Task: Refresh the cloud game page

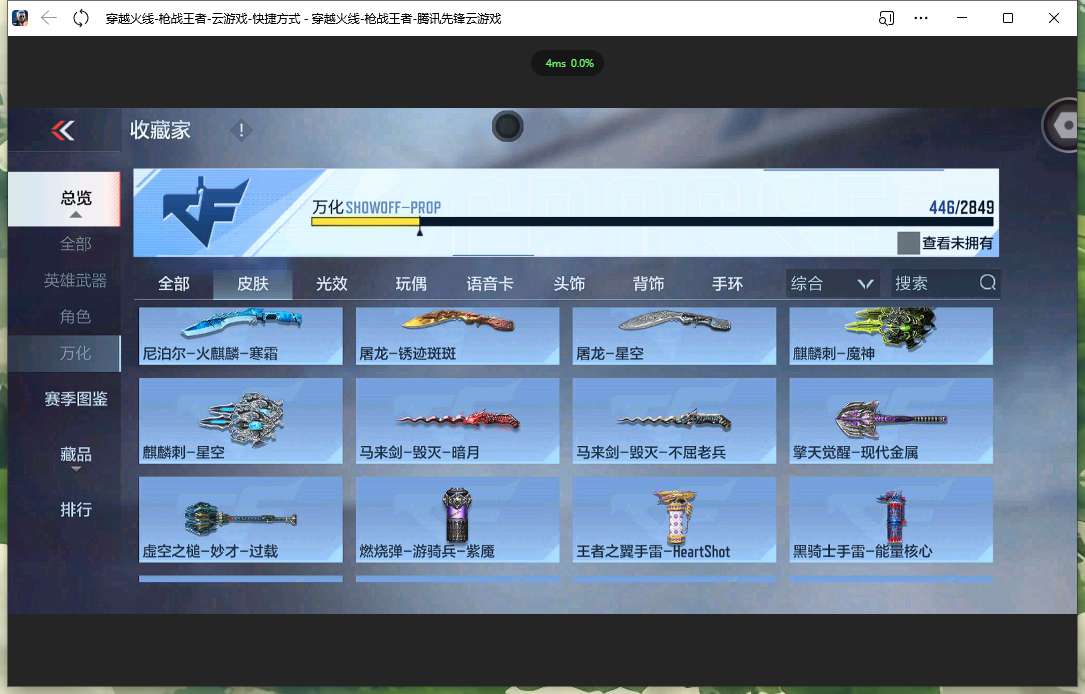Action: [81, 18]
